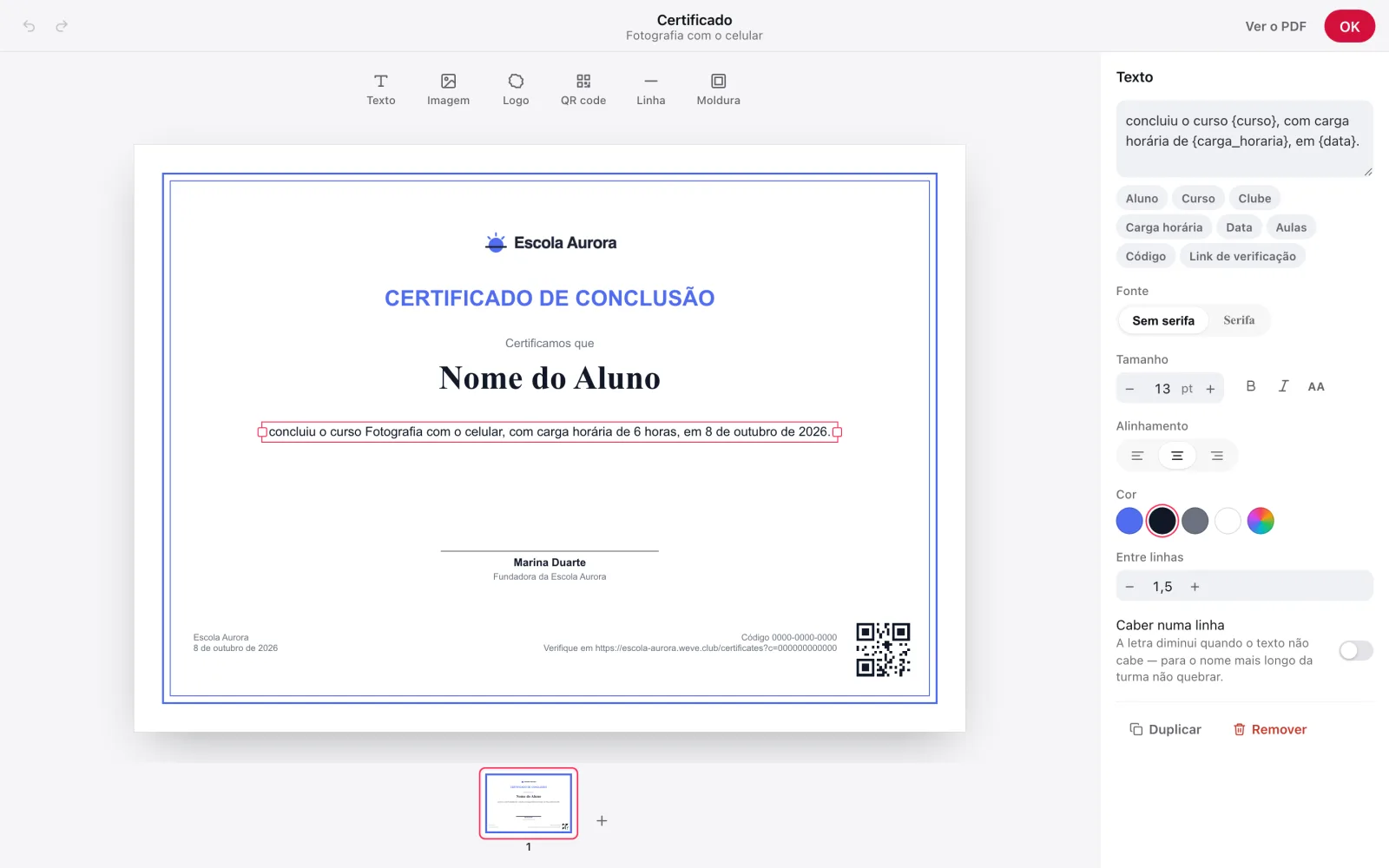Add a Moldura frame

[719, 89]
